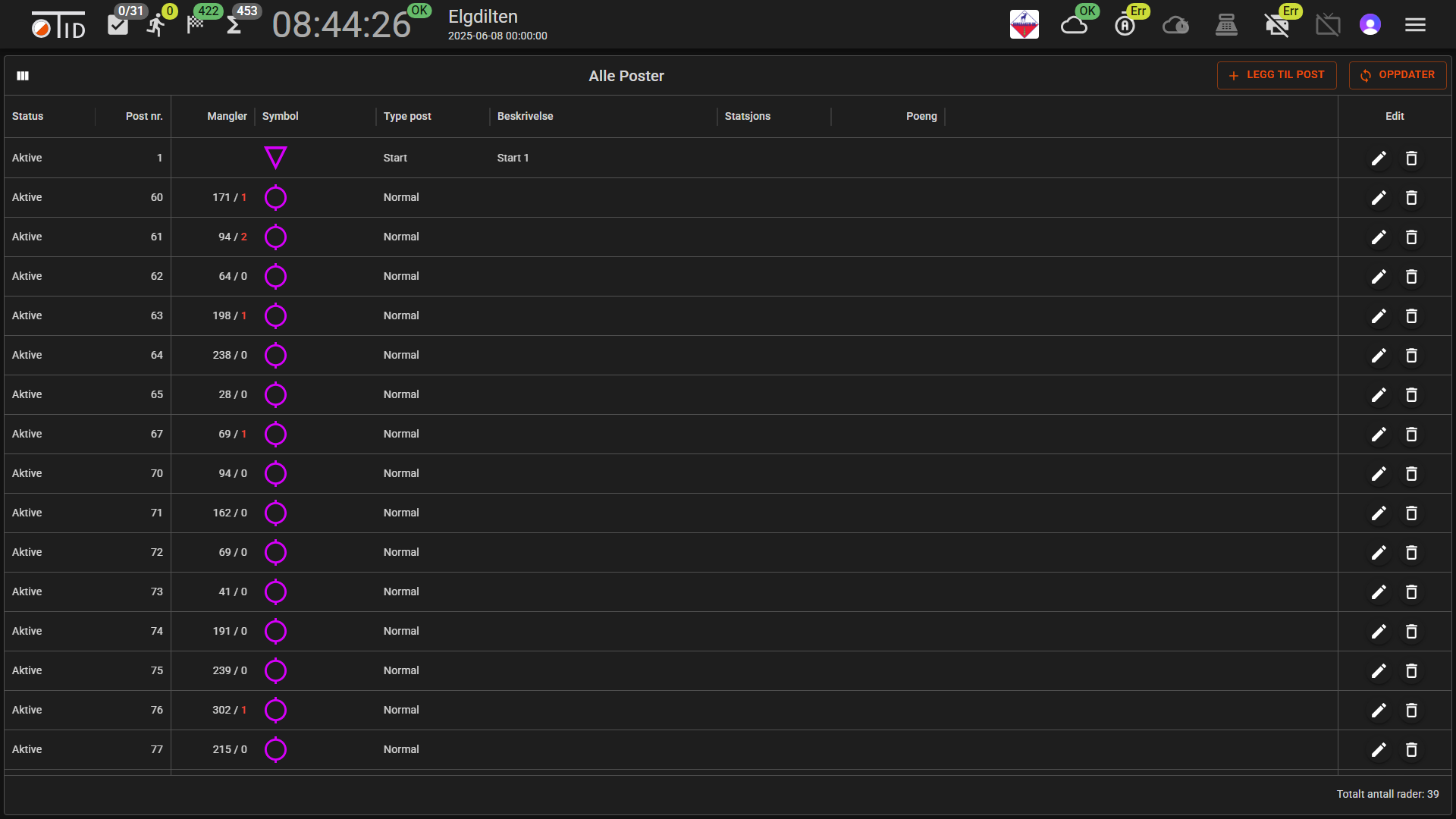The height and width of the screenshot is (819, 1456).
Task: Delete post number 64
Action: 1411,356
